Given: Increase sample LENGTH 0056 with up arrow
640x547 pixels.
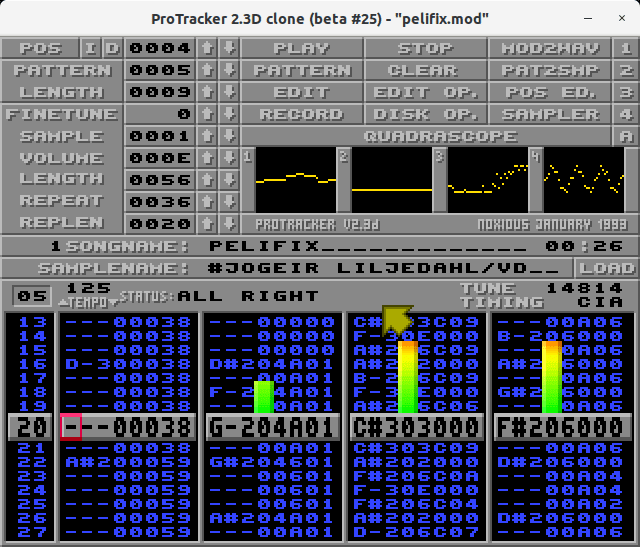Looking at the screenshot, I should pos(207,180).
